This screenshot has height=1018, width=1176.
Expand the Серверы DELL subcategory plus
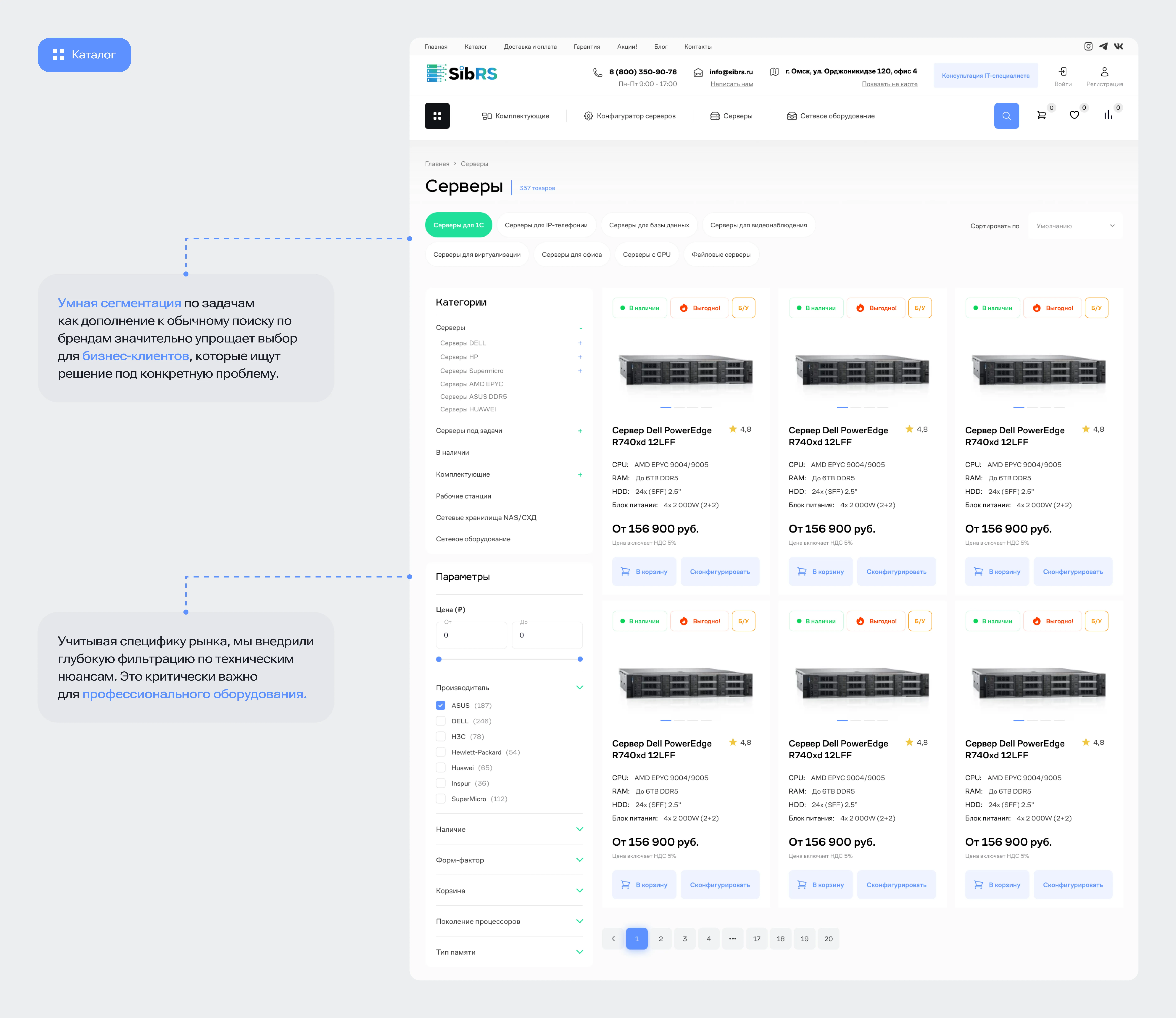580,343
